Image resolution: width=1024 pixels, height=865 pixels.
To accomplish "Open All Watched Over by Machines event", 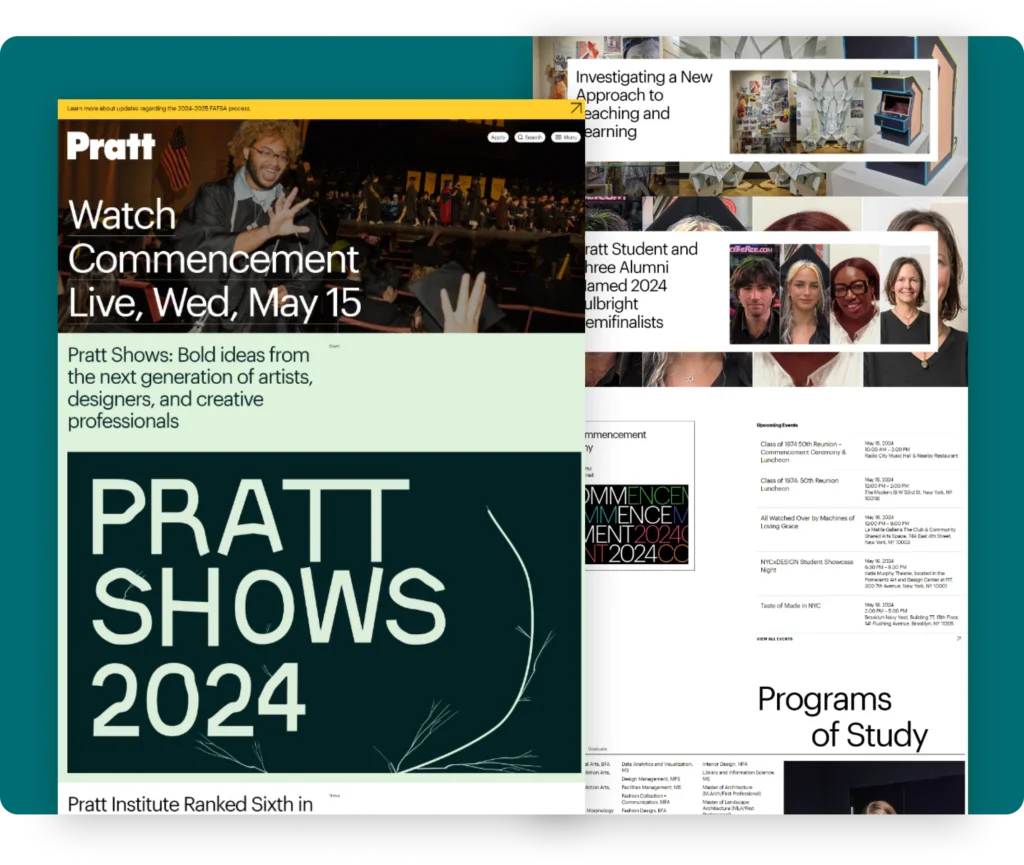I will [x=807, y=522].
